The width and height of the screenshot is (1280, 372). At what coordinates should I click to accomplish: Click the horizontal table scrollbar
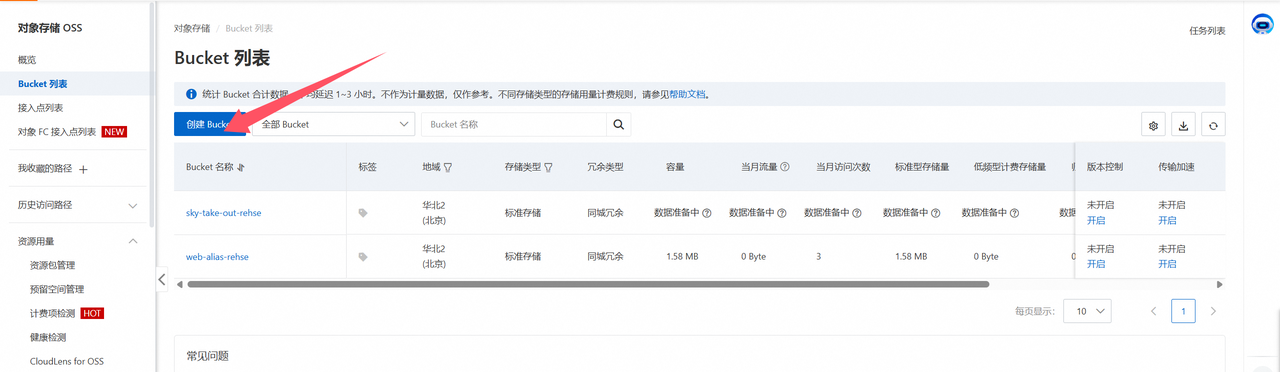coord(588,285)
